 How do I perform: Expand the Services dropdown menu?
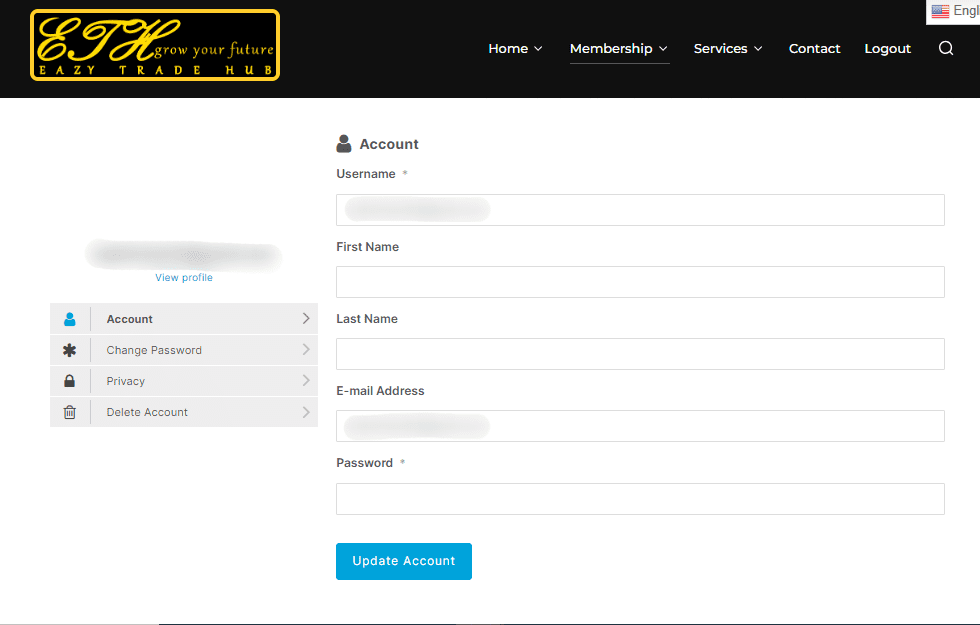(728, 48)
